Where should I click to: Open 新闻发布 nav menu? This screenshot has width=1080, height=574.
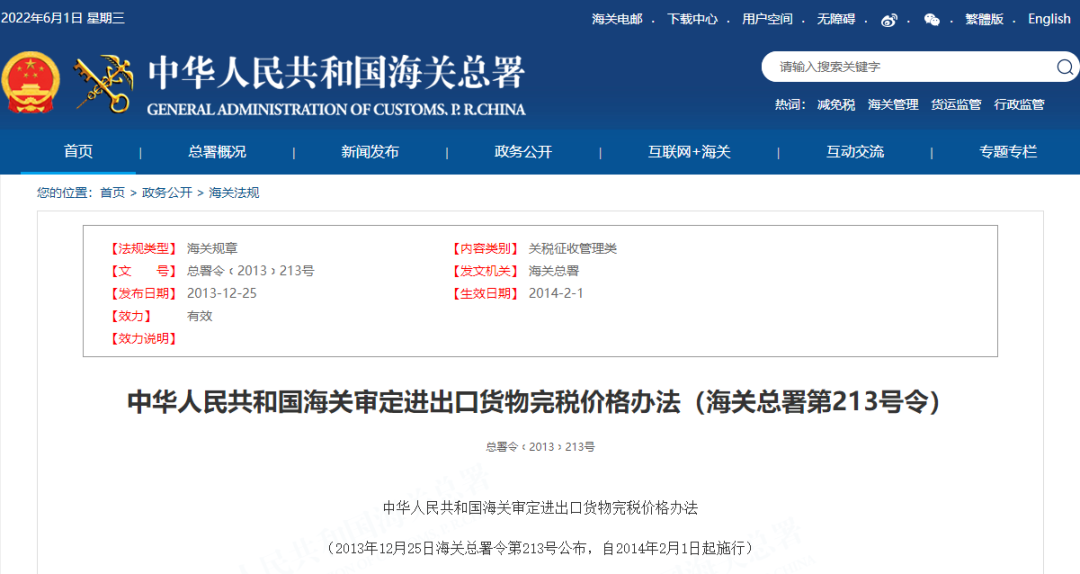(370, 152)
